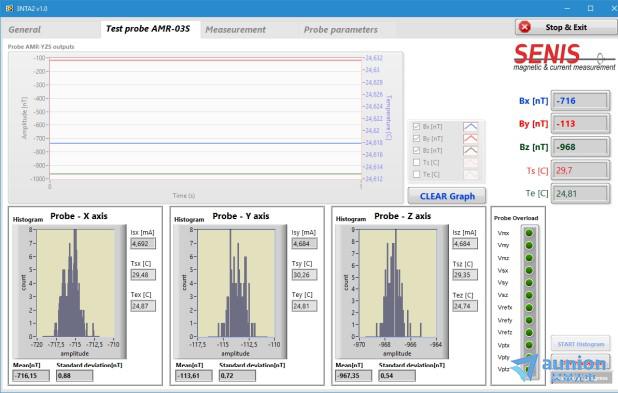Enable the Te [C] plot checkbox
The width and height of the screenshot is (618, 393).
pyautogui.click(x=417, y=174)
